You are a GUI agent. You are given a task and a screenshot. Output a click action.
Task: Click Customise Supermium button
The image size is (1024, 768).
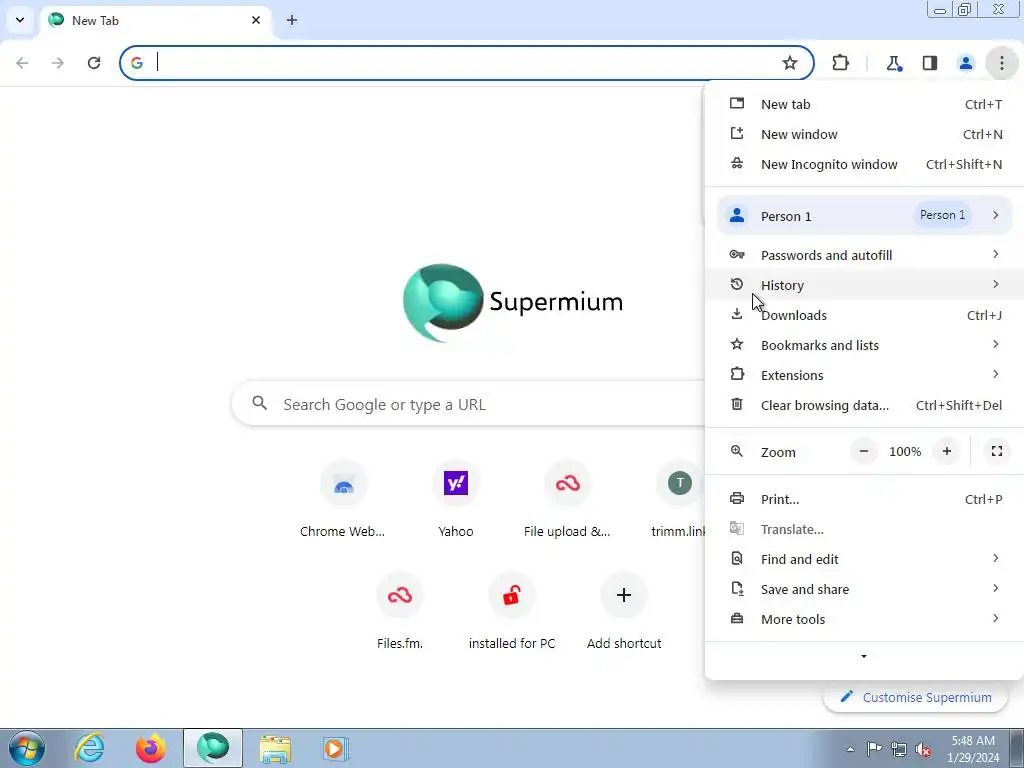click(x=916, y=697)
